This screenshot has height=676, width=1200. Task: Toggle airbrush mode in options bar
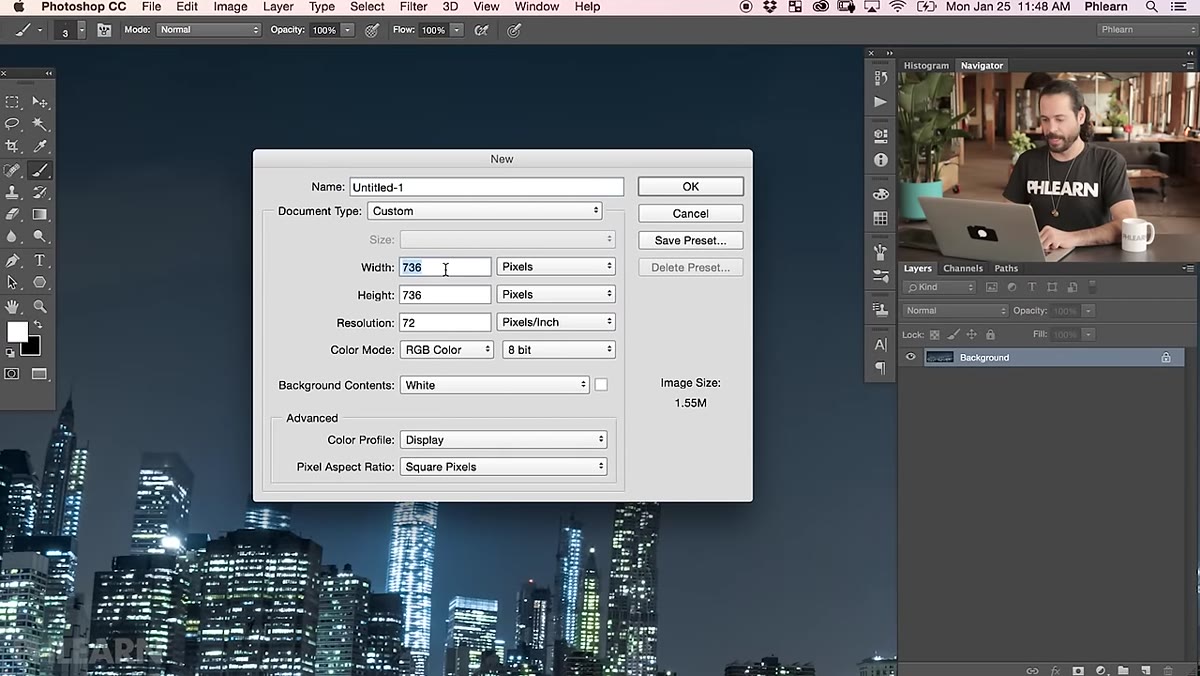point(481,30)
